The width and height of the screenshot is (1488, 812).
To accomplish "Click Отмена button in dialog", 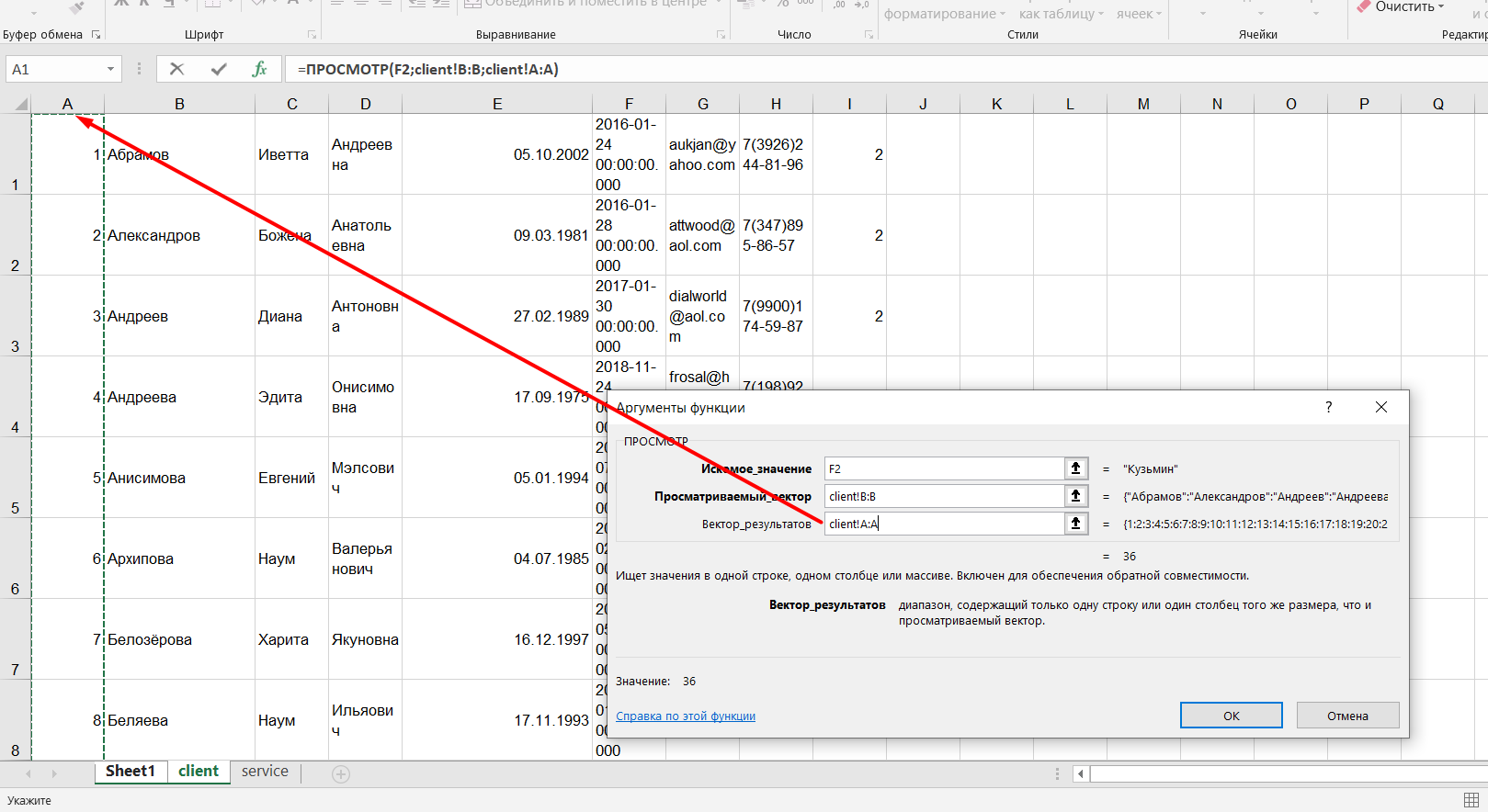I will point(1347,716).
